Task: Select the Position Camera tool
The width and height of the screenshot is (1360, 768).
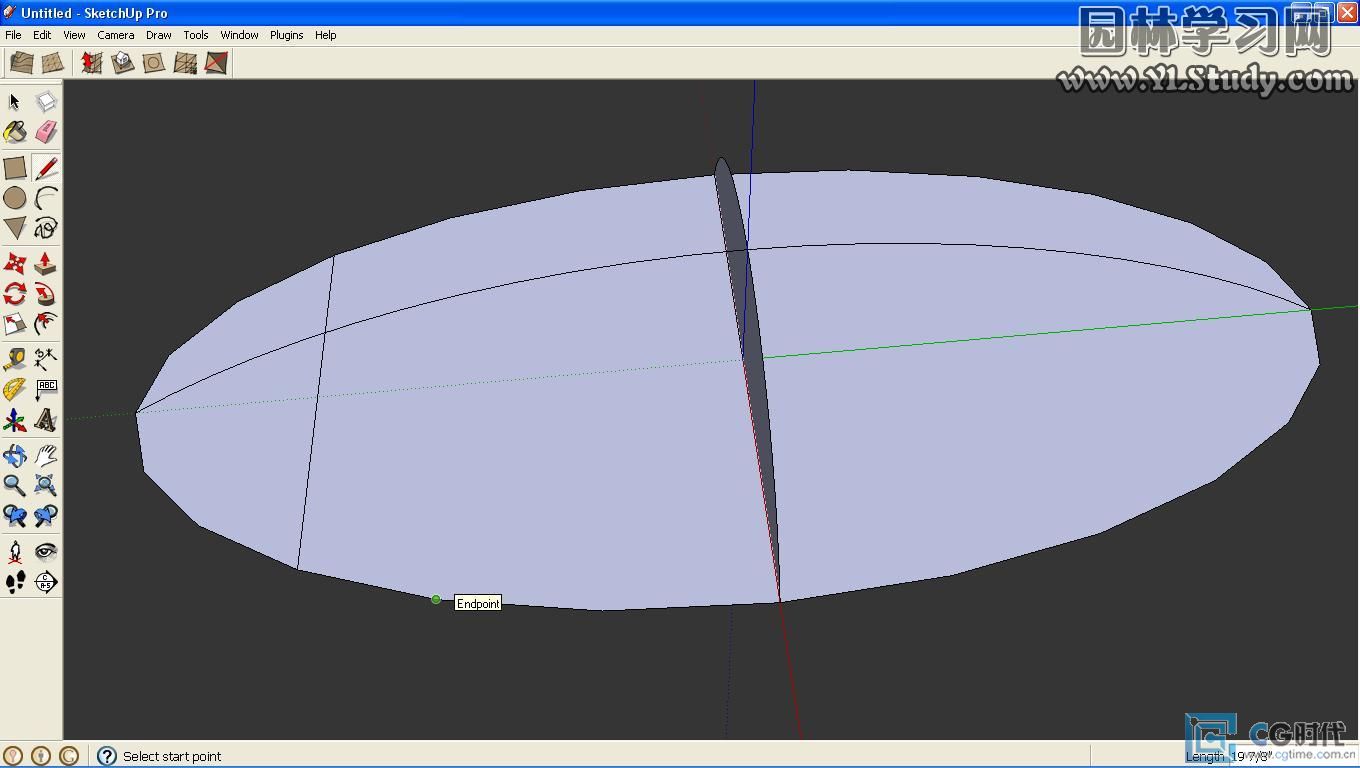Action: click(x=14, y=552)
